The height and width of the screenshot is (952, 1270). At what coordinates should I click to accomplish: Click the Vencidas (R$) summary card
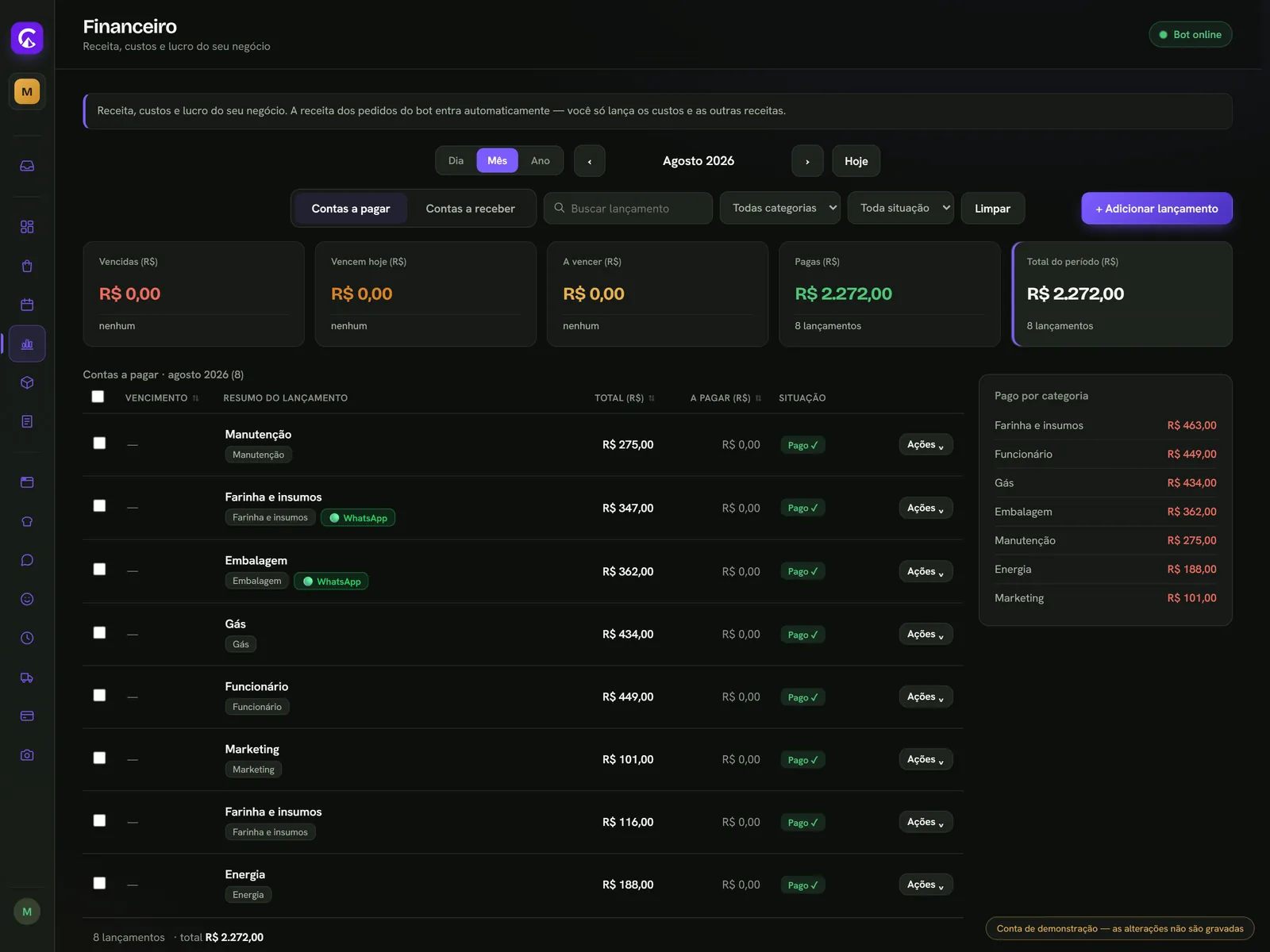click(x=194, y=294)
